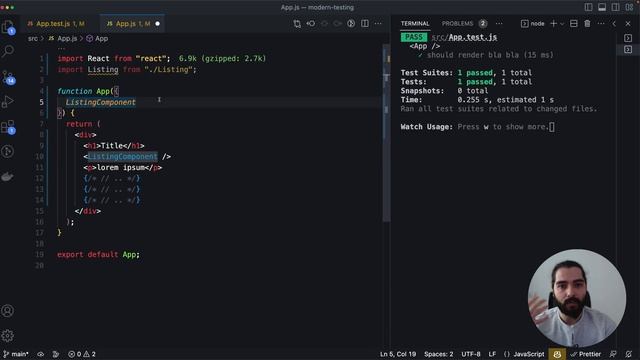Click ListingComponent on line 5
Viewport: 640px width, 360px height.
(101, 102)
